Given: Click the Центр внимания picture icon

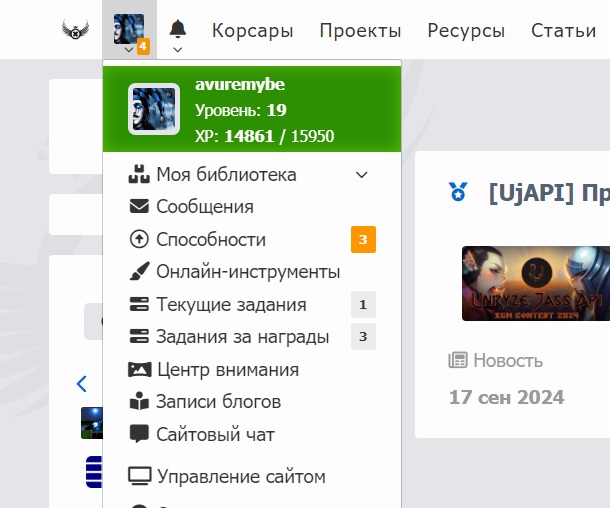Looking at the screenshot, I should (140, 370).
